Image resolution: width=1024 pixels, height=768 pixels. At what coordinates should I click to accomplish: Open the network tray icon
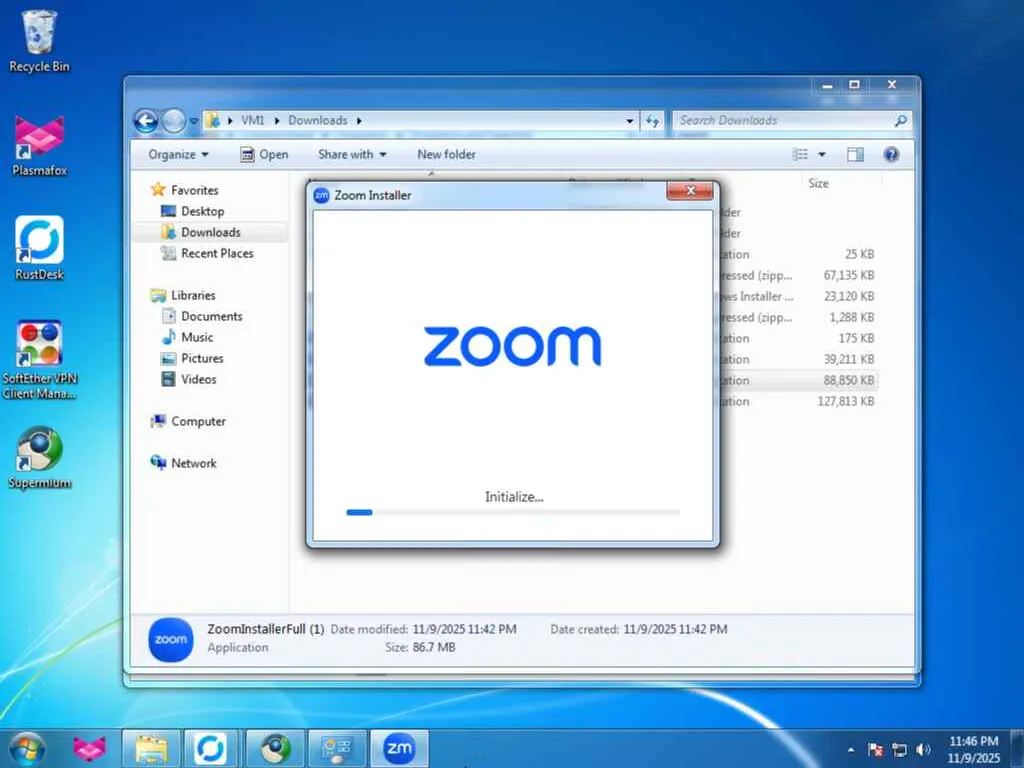coord(899,750)
